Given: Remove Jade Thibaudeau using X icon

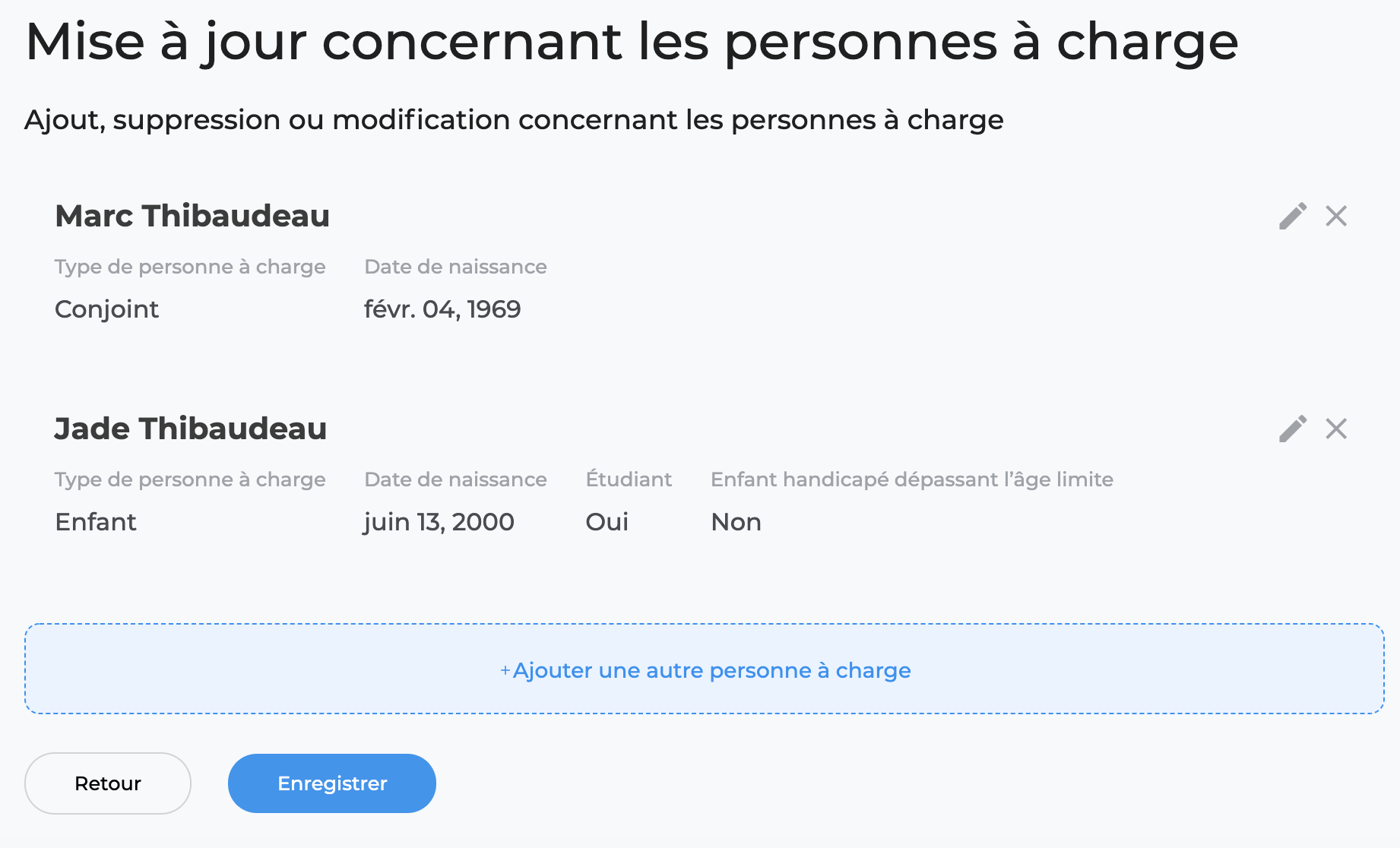Looking at the screenshot, I should point(1336,429).
